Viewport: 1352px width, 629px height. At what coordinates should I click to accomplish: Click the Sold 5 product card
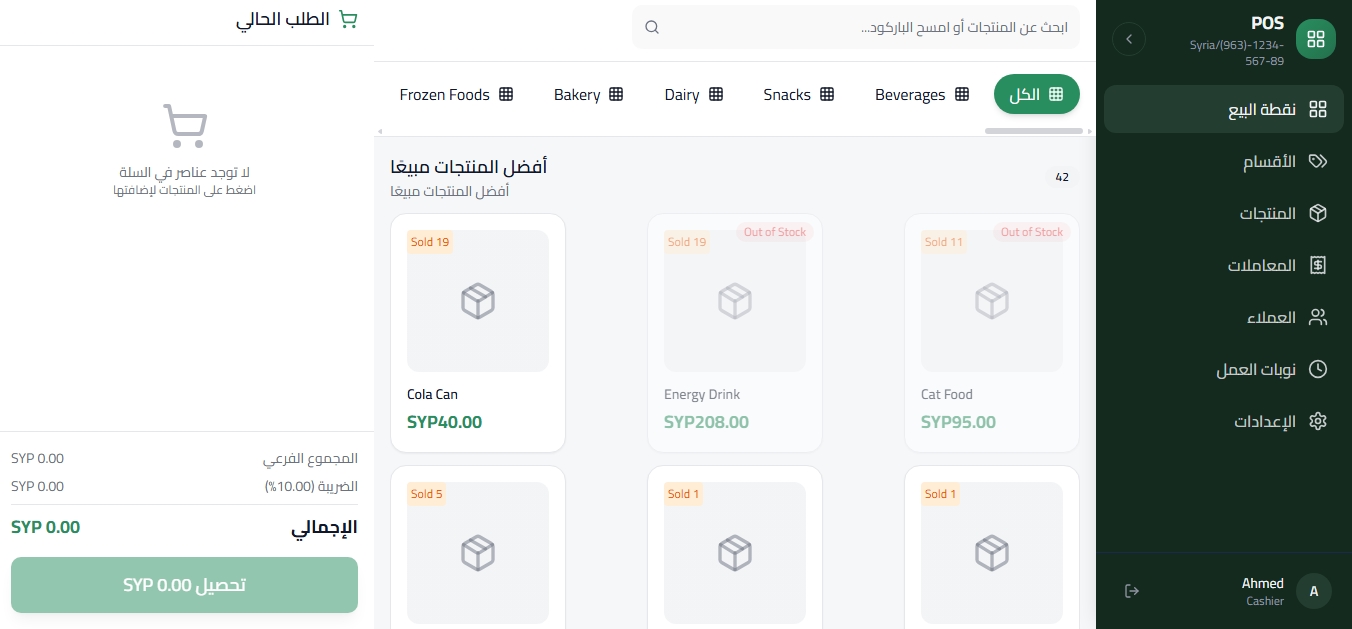(x=478, y=547)
